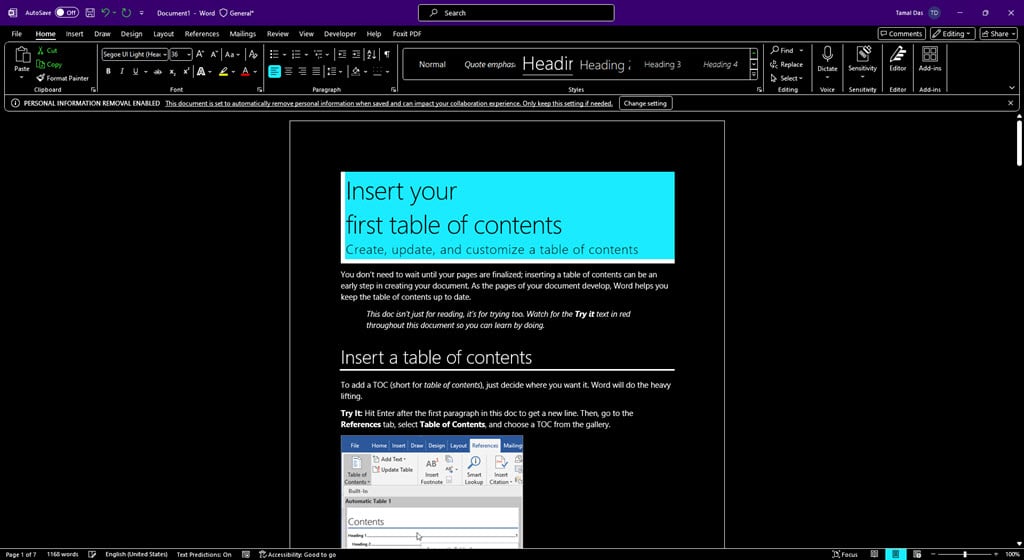
Task: Sort the selected paragraphs A to Z
Action: pyautogui.click(x=372, y=54)
